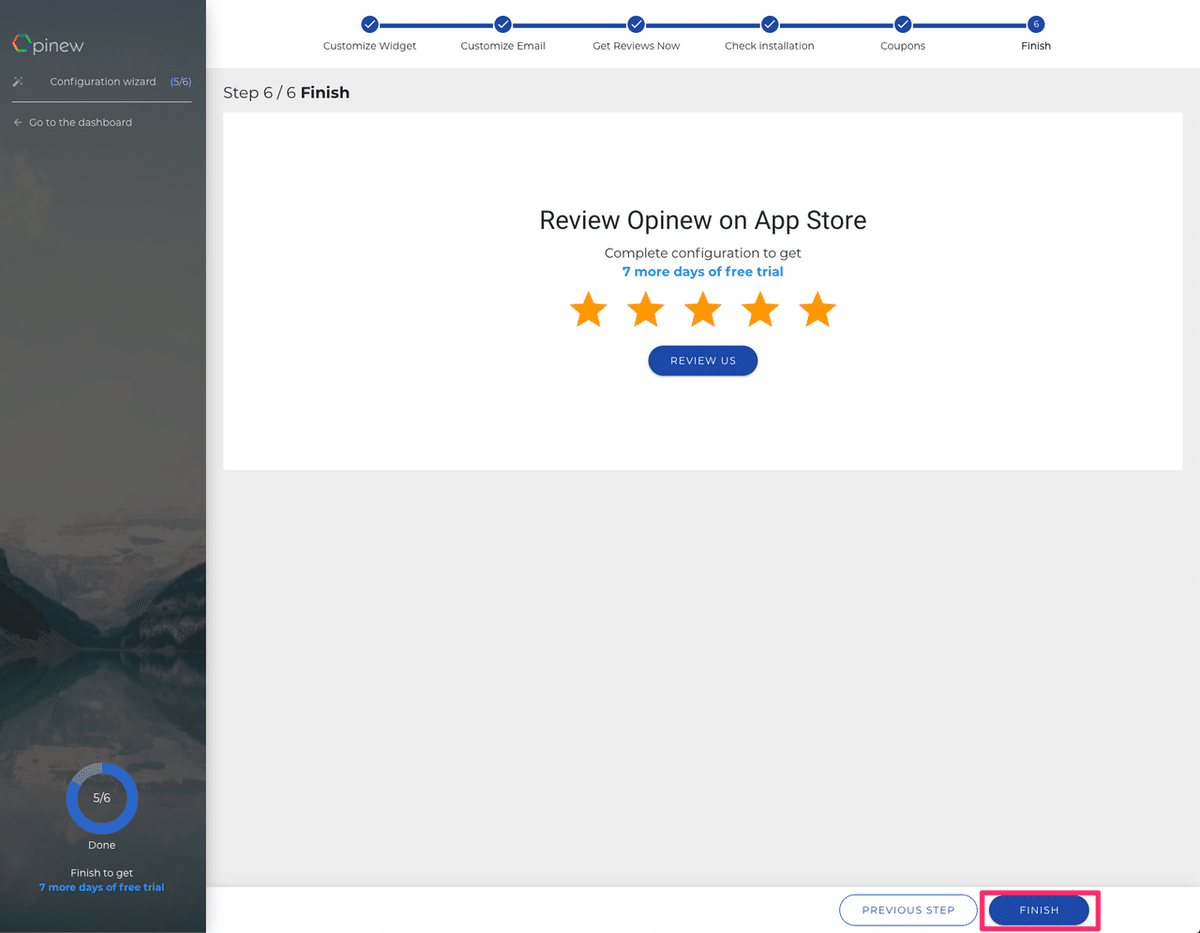
Task: Select the fifth review star
Action: 818,310
